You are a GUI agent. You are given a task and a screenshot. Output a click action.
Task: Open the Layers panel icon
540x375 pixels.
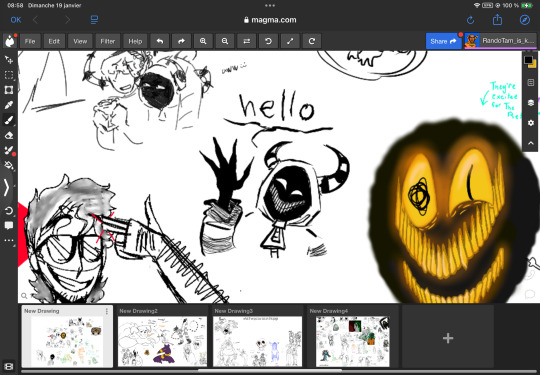[531, 103]
